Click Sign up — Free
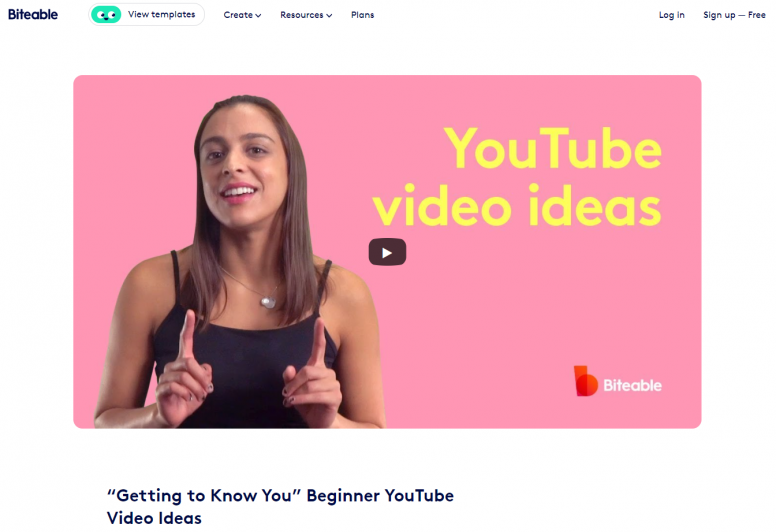The width and height of the screenshot is (776, 532). (734, 15)
